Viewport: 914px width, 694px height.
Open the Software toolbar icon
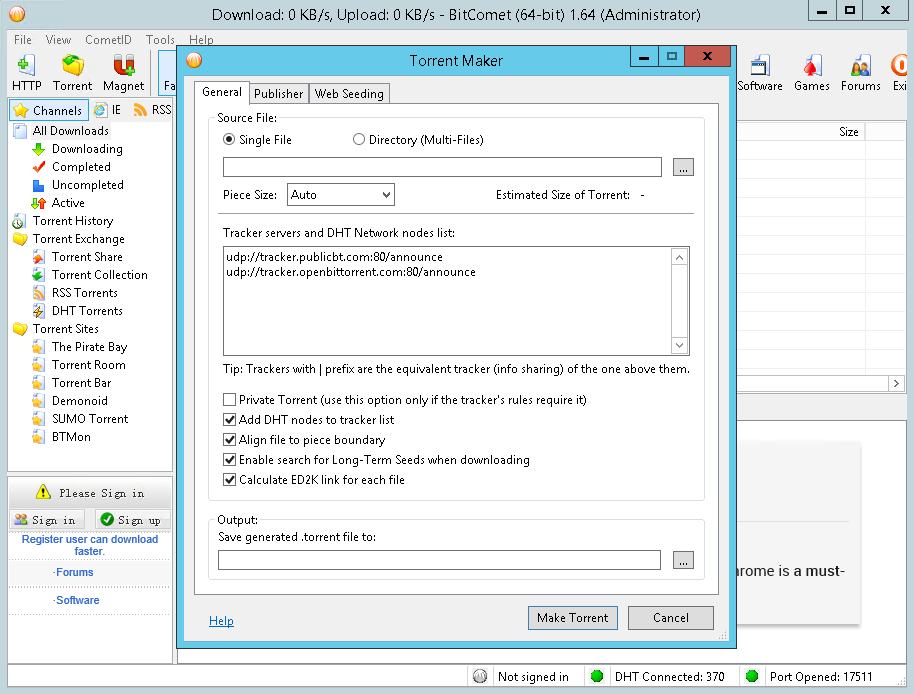tap(760, 72)
